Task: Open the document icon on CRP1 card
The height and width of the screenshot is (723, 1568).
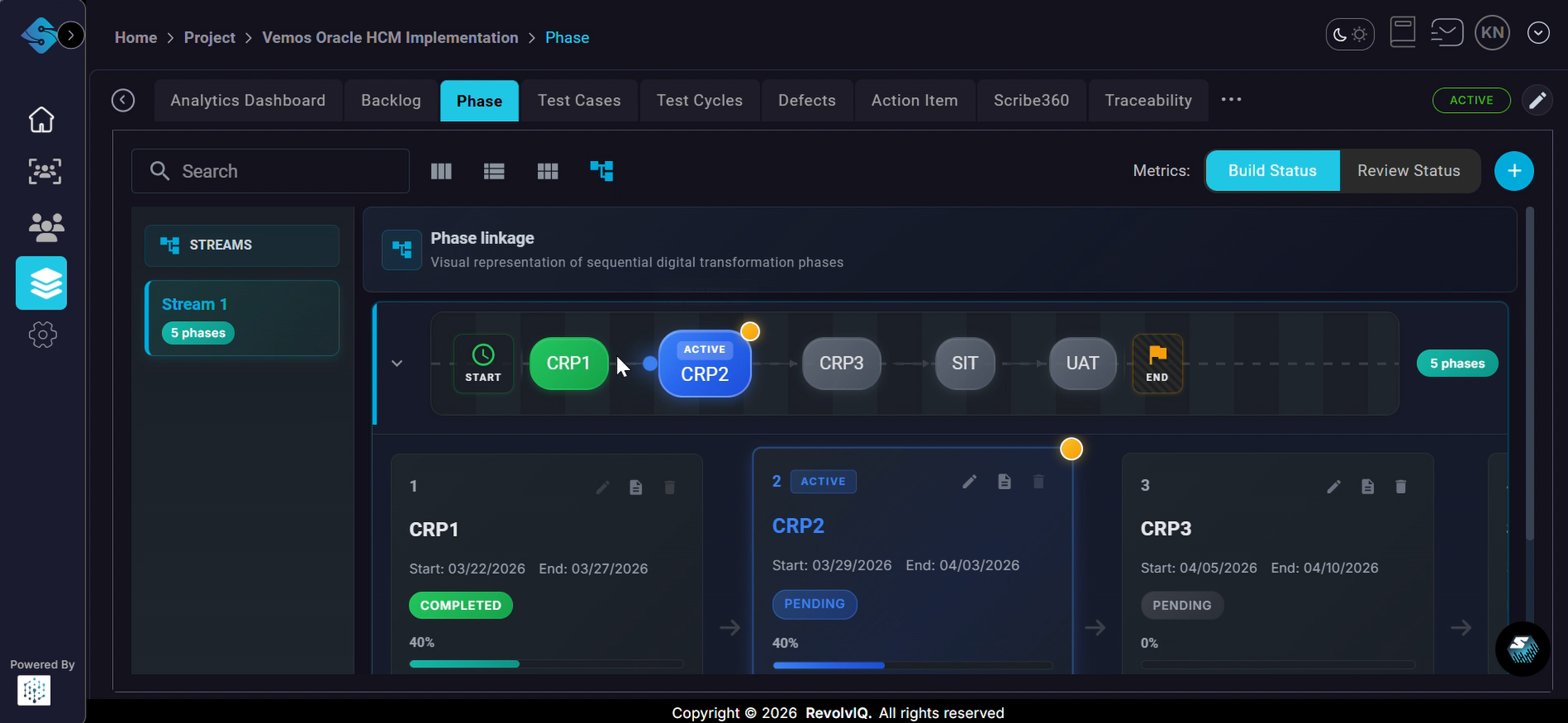Action: pyautogui.click(x=636, y=487)
